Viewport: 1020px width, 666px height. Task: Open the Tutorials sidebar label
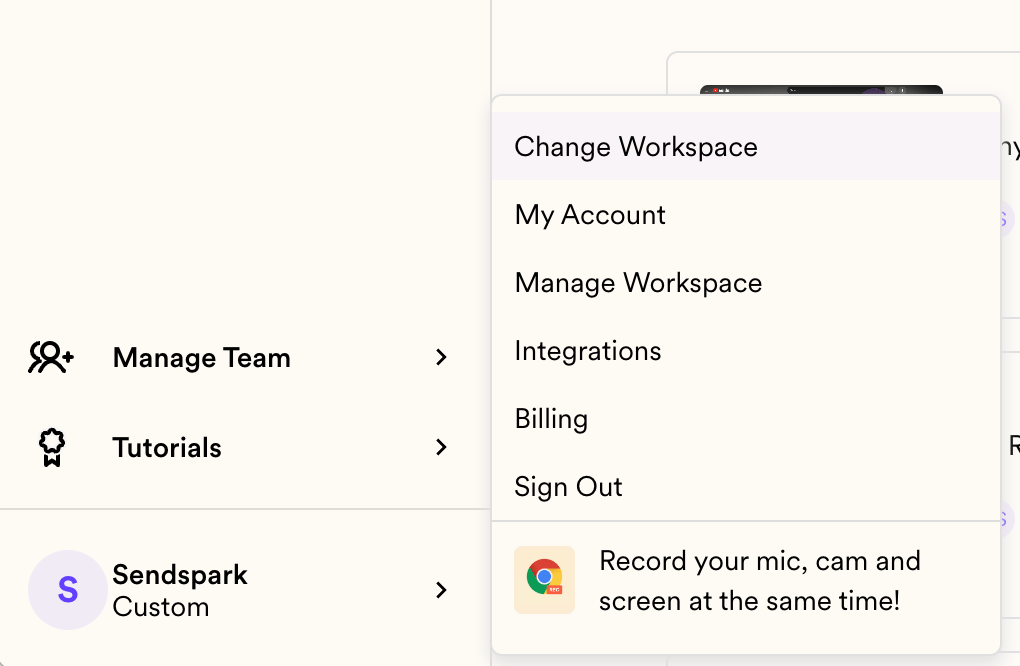coord(167,447)
